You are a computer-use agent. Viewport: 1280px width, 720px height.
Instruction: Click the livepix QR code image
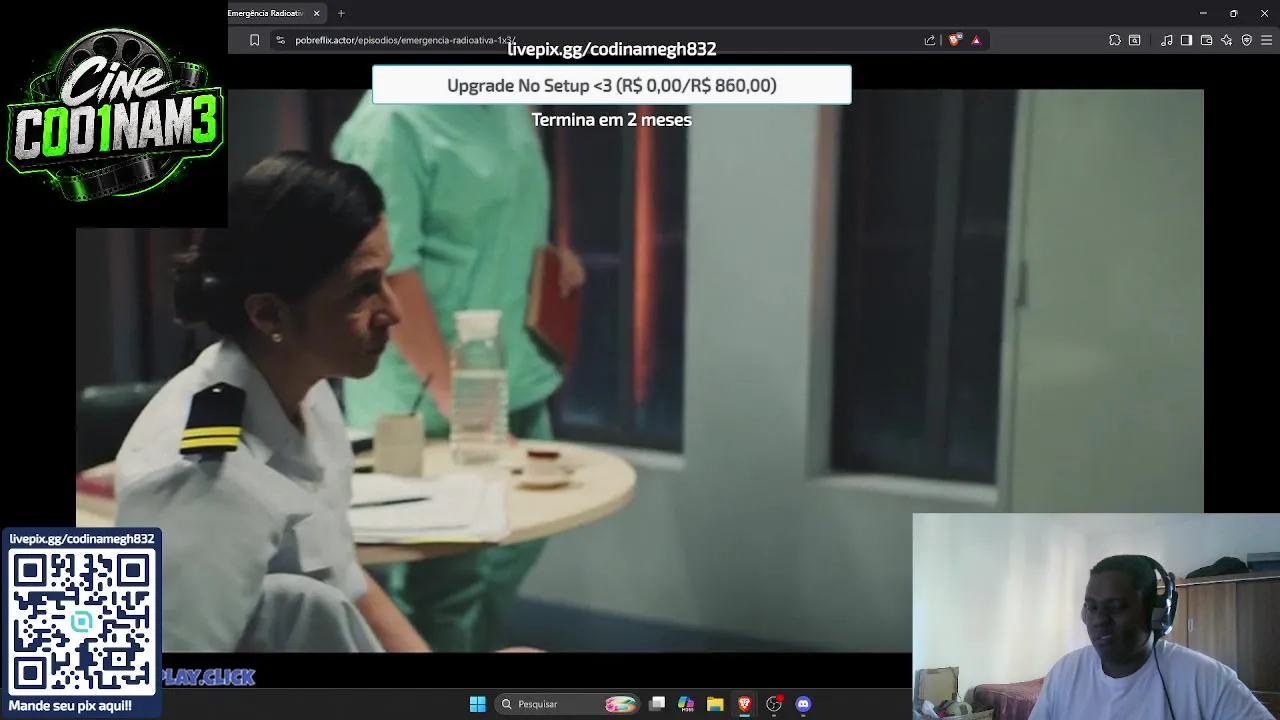pos(82,622)
